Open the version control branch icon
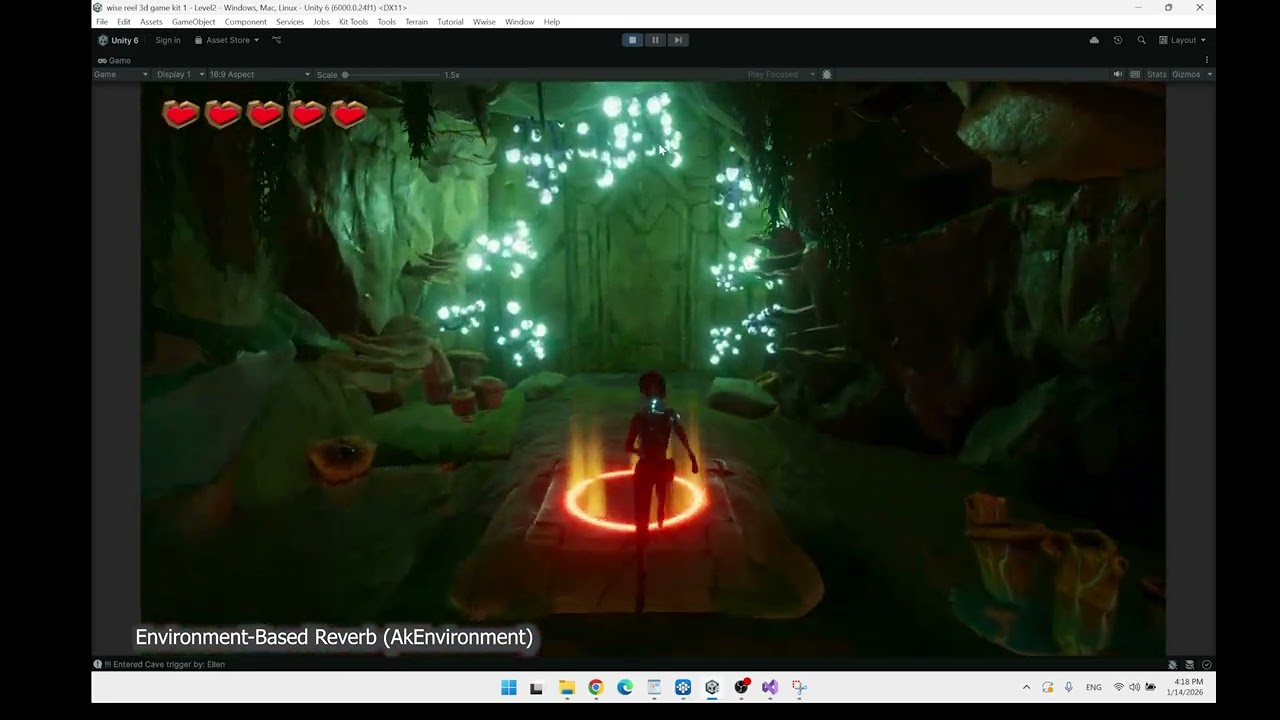Screen dimensions: 1280x720 tap(277, 40)
